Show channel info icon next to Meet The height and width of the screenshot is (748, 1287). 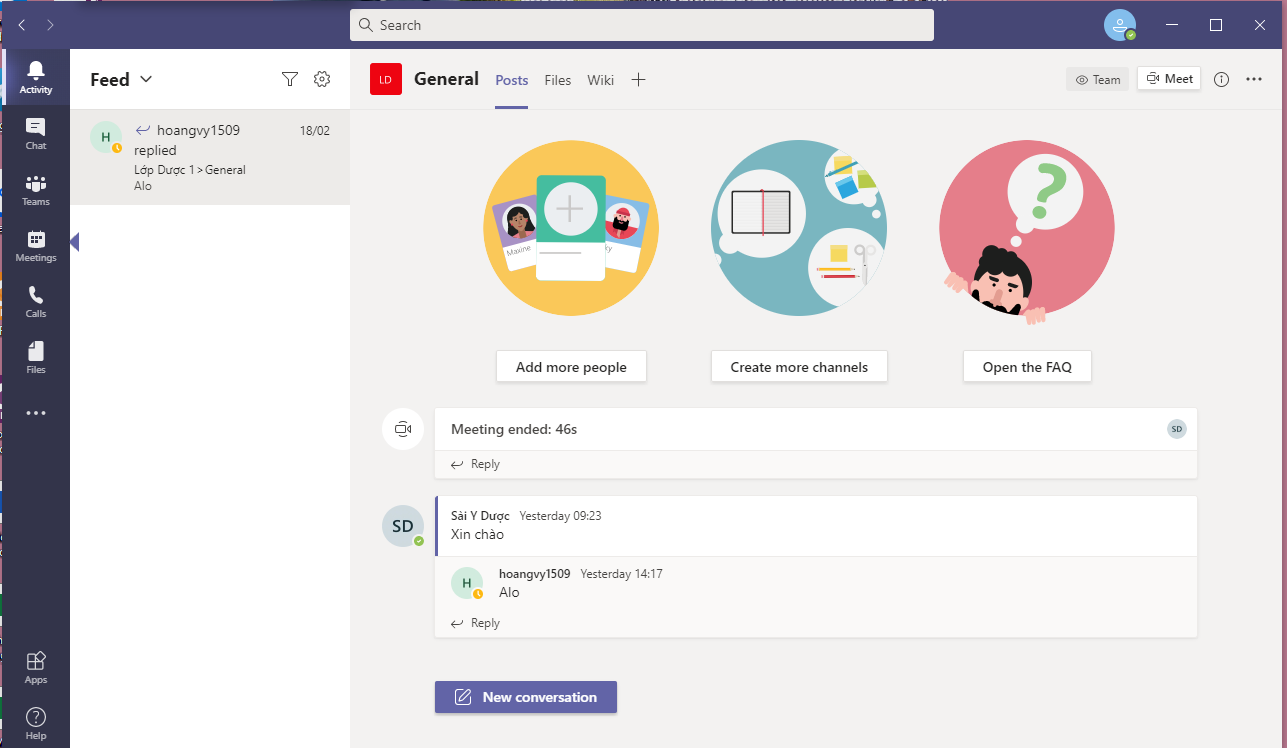click(1221, 80)
